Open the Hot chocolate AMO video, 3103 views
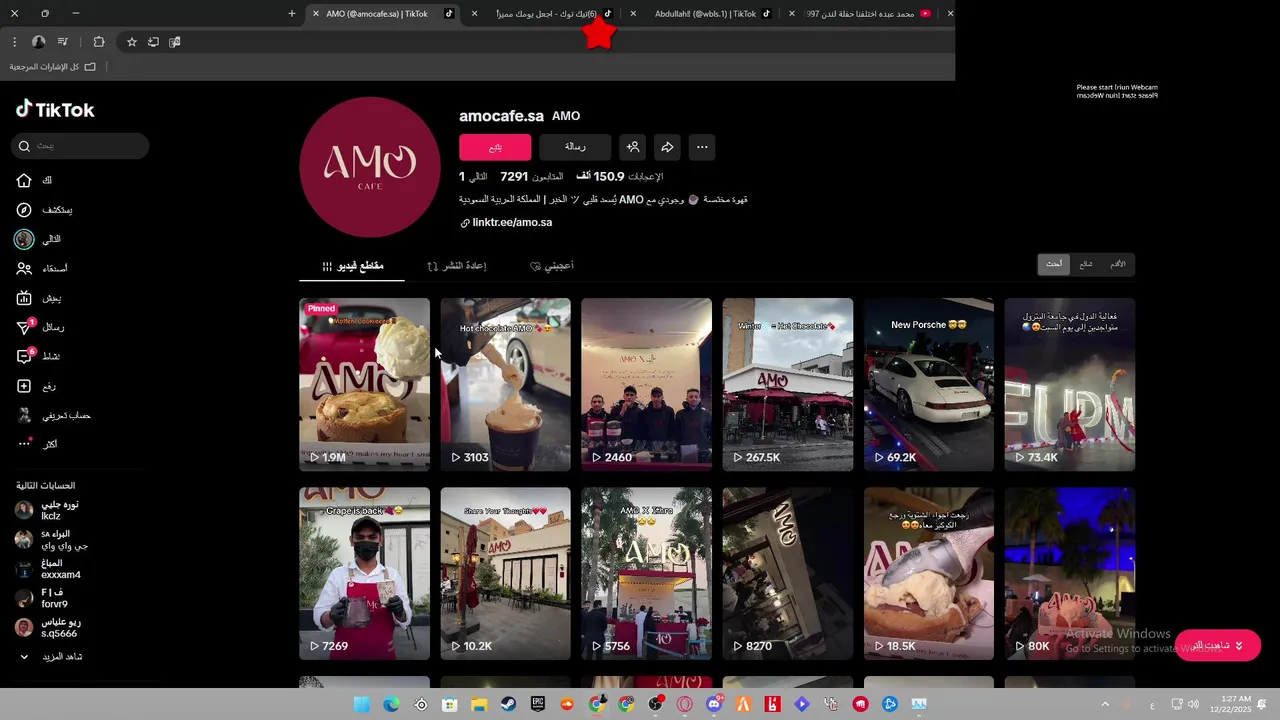Image resolution: width=1280 pixels, height=720 pixels. [505, 384]
